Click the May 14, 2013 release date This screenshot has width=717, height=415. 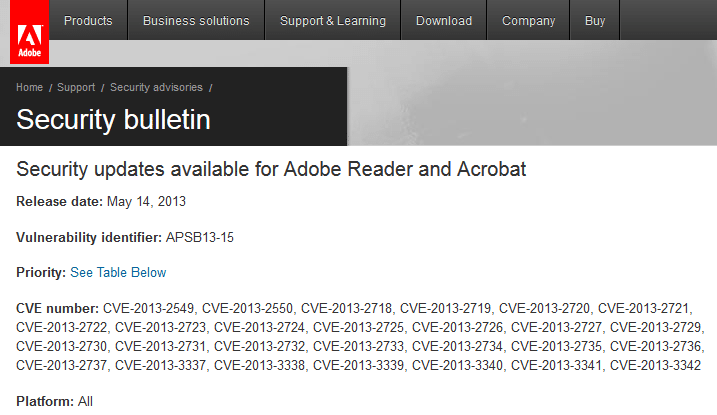pyautogui.click(x=146, y=202)
